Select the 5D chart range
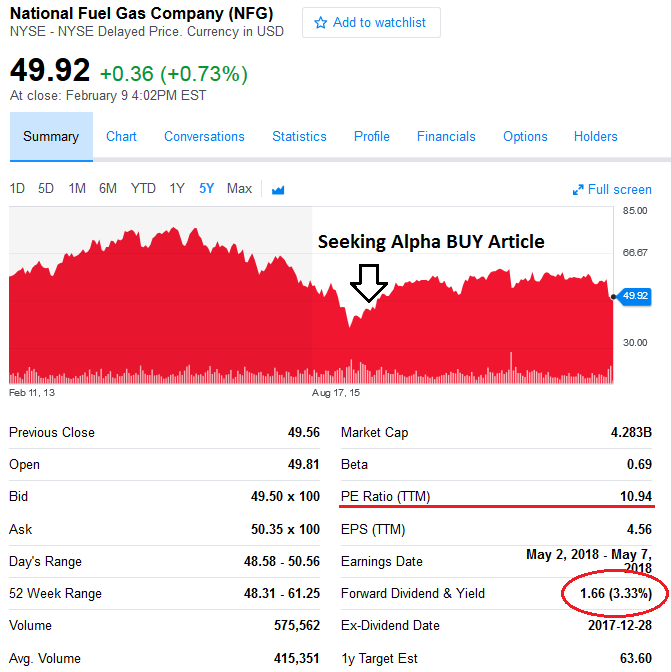 [46, 189]
